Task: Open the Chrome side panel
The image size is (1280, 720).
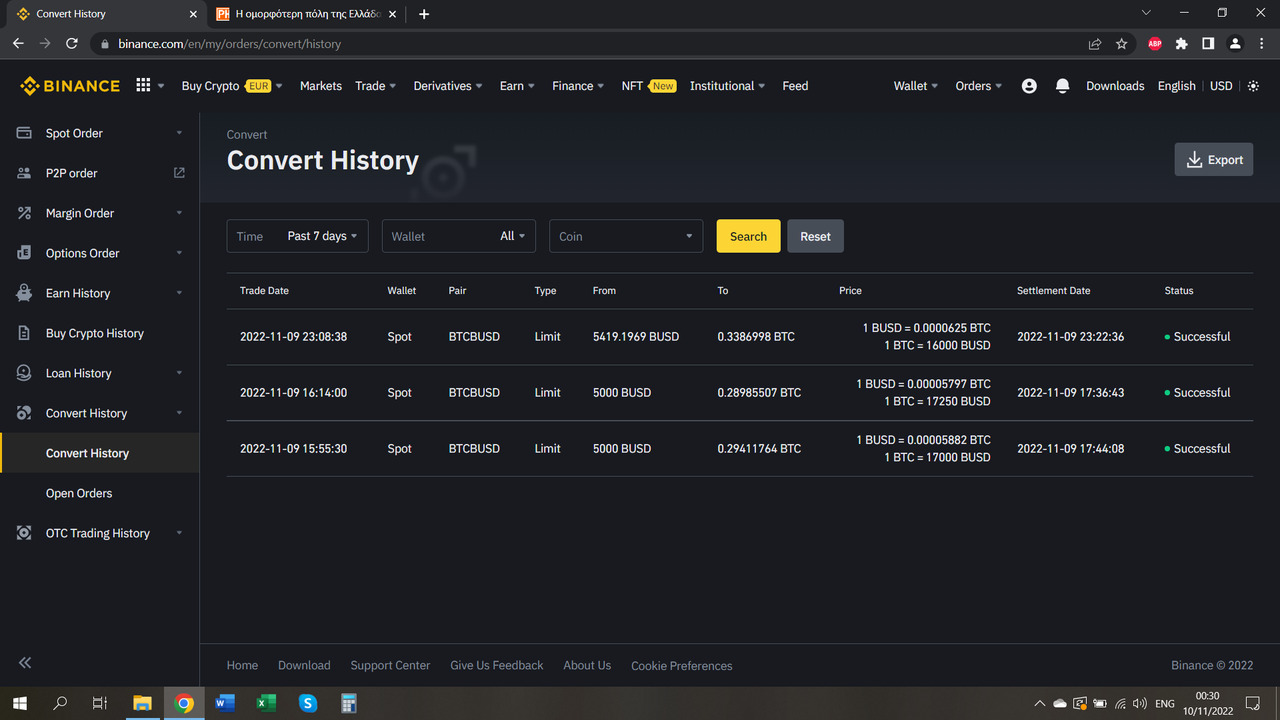Action: click(1208, 44)
